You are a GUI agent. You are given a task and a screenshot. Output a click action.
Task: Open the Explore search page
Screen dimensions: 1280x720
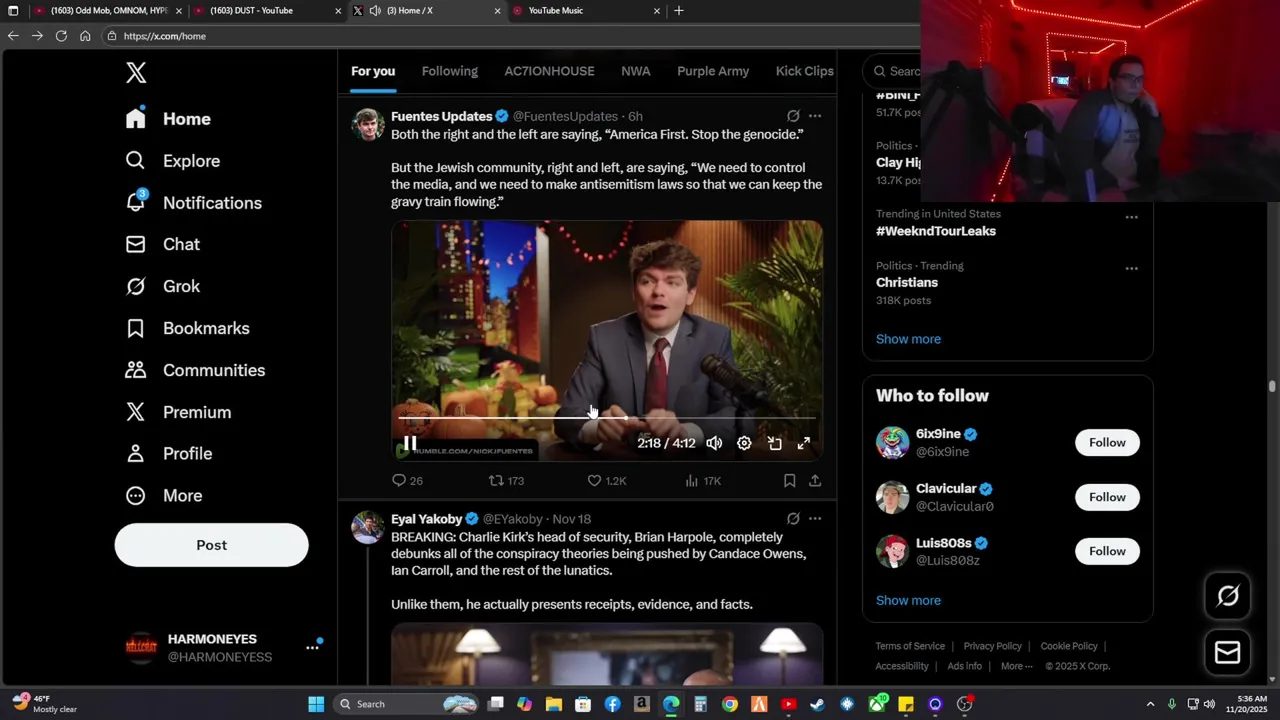[x=172, y=161]
